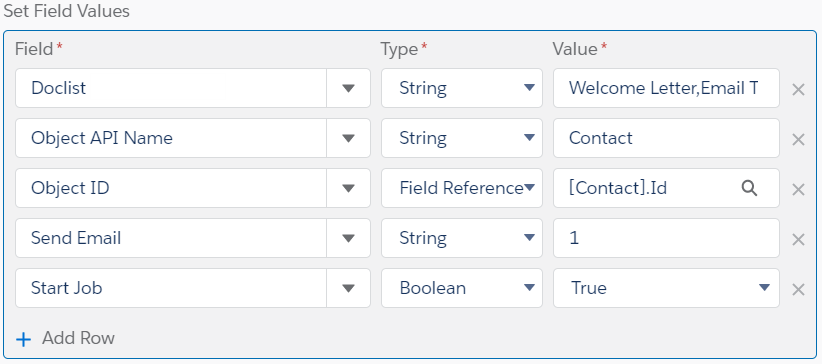Screen dimensions: 822x364
Task: Open the Start Job field dropdown
Action: tap(348, 288)
